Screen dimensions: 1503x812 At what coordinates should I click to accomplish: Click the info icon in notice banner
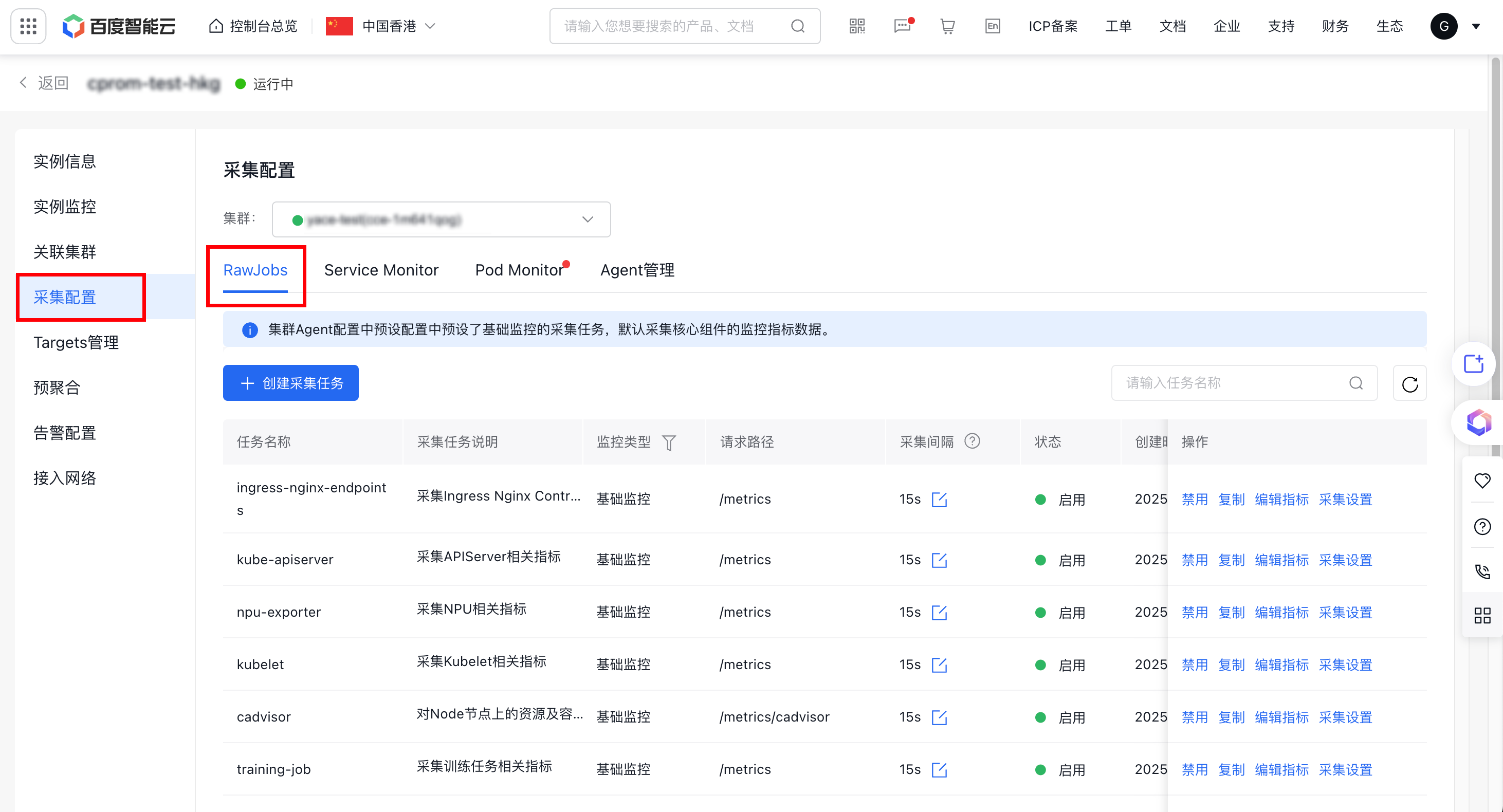pos(250,330)
